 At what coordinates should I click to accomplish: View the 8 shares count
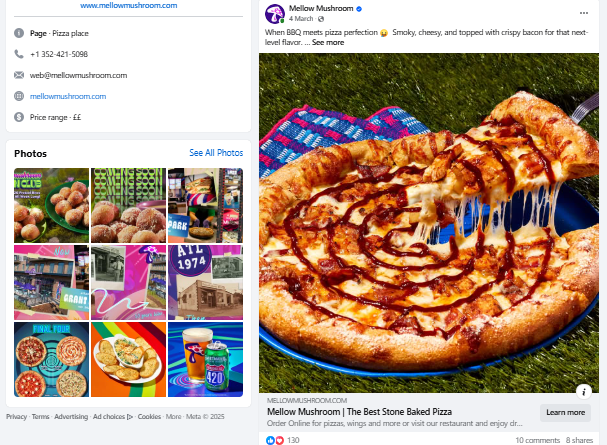[x=580, y=439]
